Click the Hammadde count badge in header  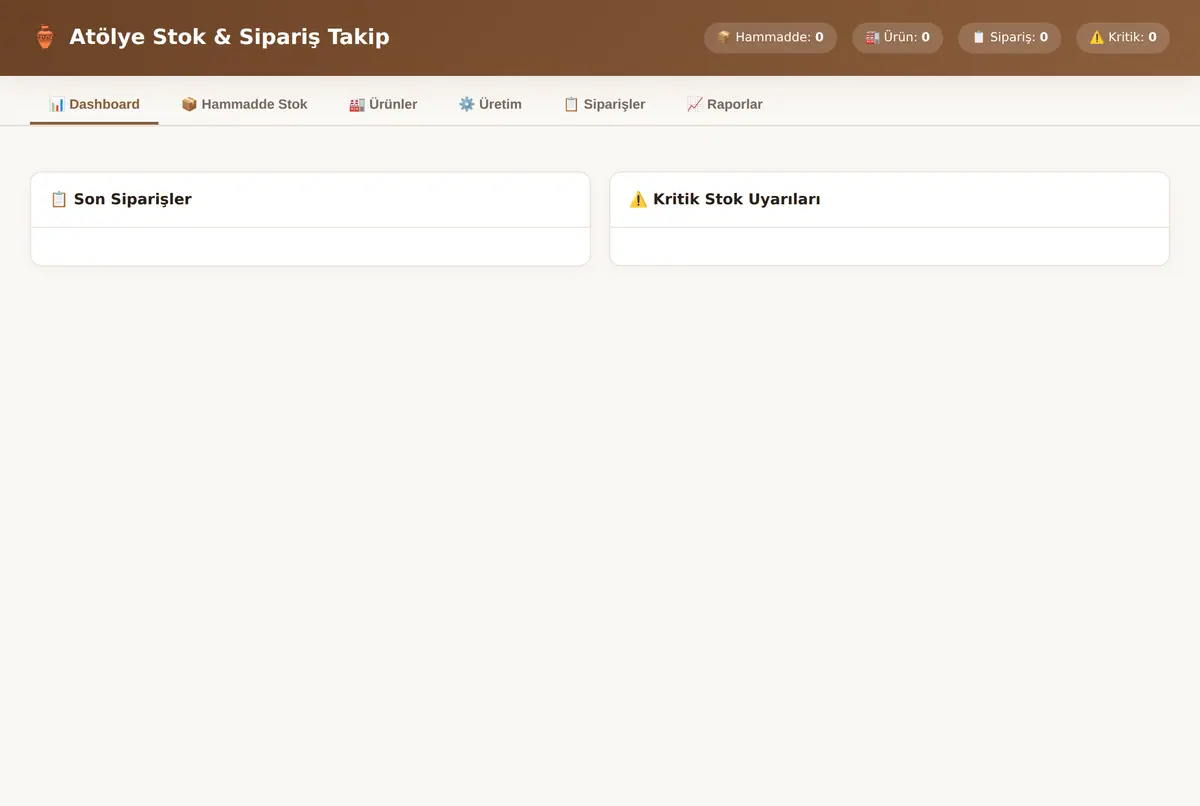770,38
